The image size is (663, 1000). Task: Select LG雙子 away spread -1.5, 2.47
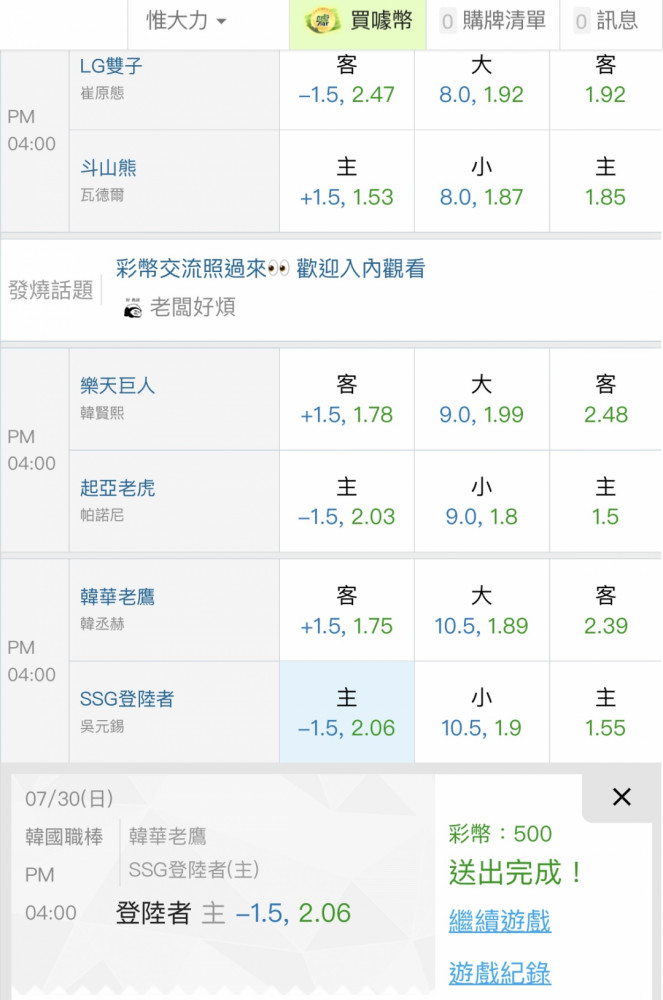347,80
